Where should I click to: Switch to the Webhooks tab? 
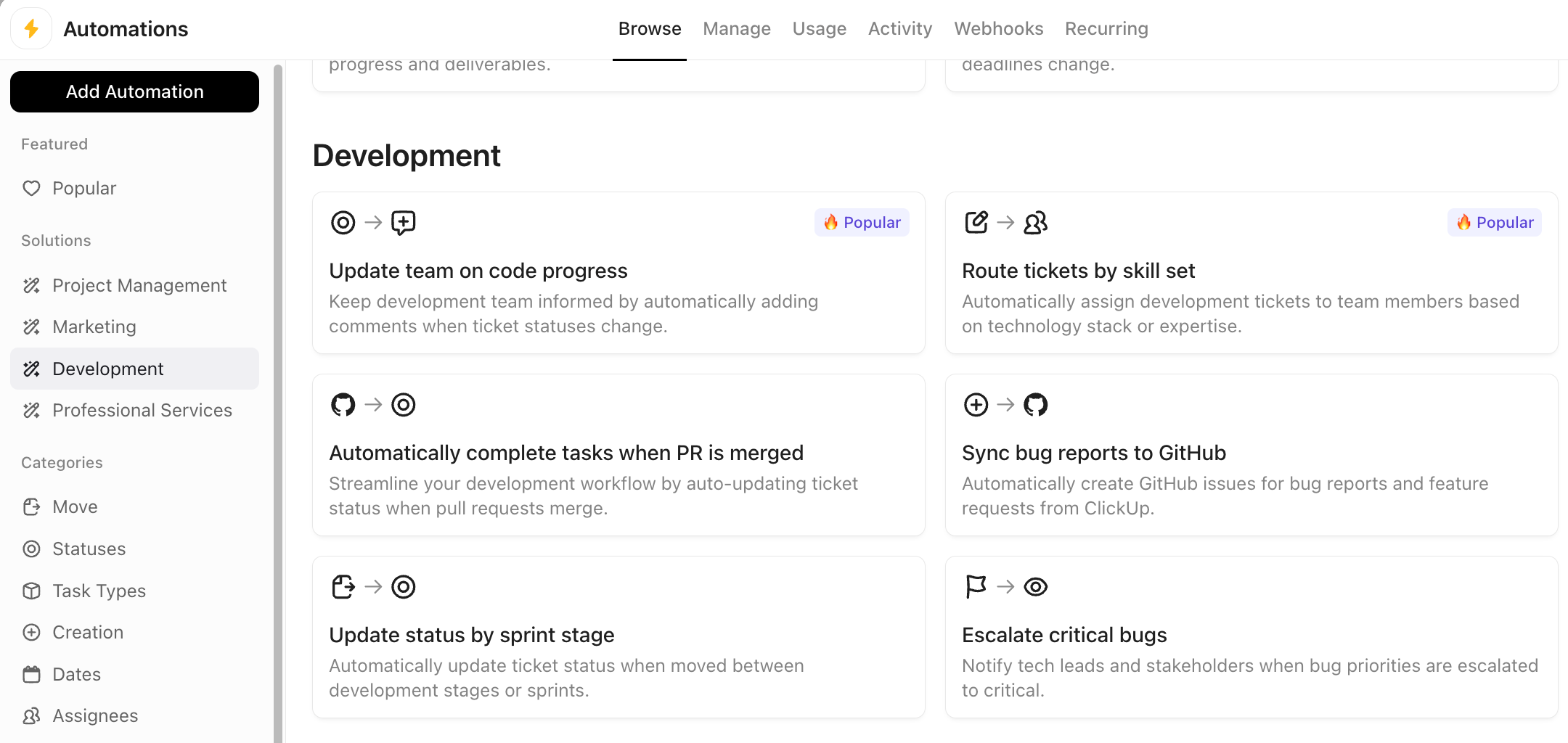(x=999, y=28)
